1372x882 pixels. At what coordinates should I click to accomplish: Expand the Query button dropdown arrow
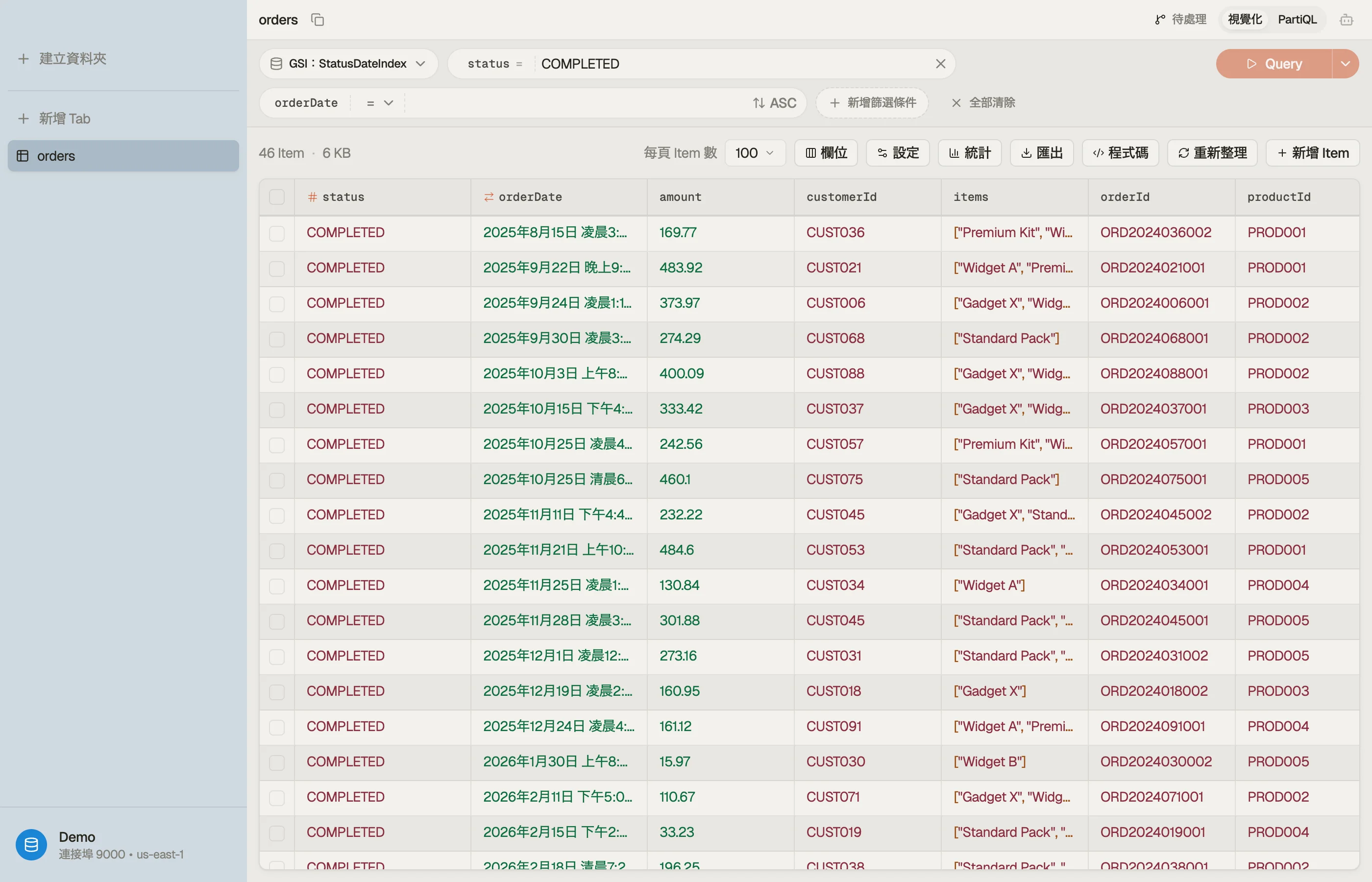tap(1346, 64)
